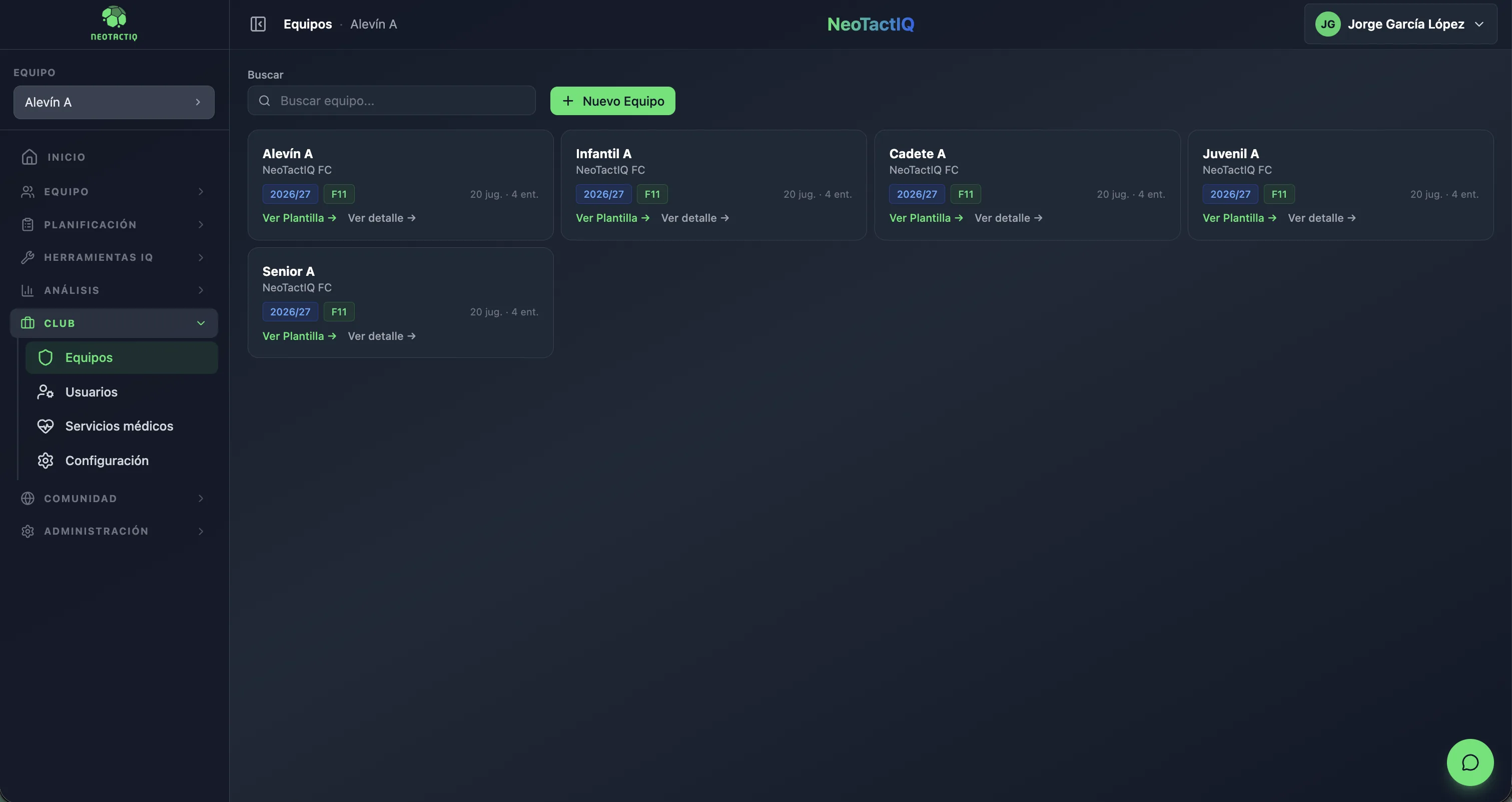Viewport: 1512px width, 802px height.
Task: Click the NeoTactIQ soccer ball logo
Action: [114, 23]
